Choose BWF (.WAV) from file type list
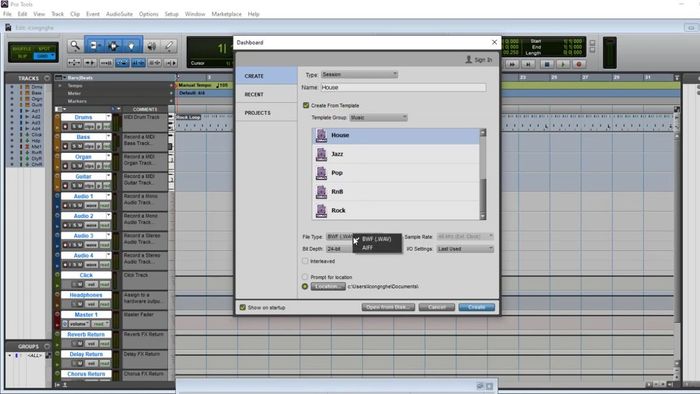Viewport: 700px width, 394px height. point(376,239)
